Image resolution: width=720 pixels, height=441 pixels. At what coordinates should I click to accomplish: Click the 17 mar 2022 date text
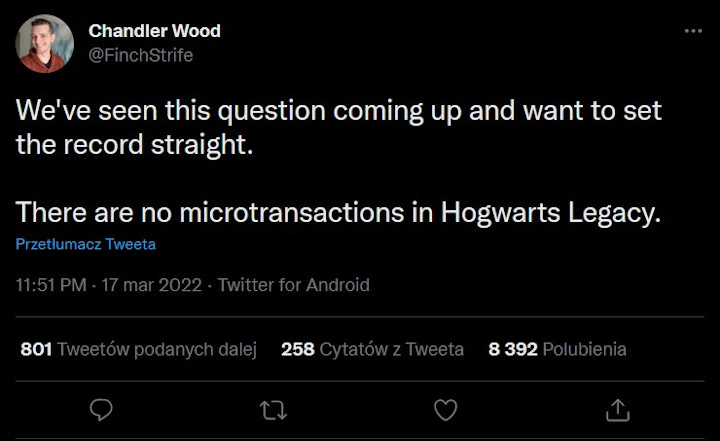click(x=150, y=285)
